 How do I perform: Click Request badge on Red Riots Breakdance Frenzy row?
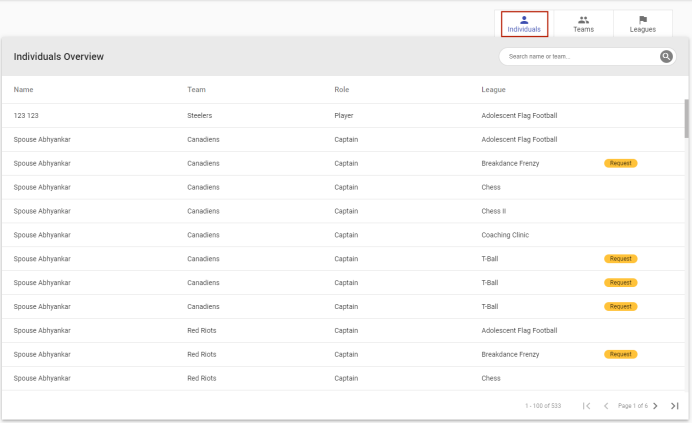(x=620, y=354)
